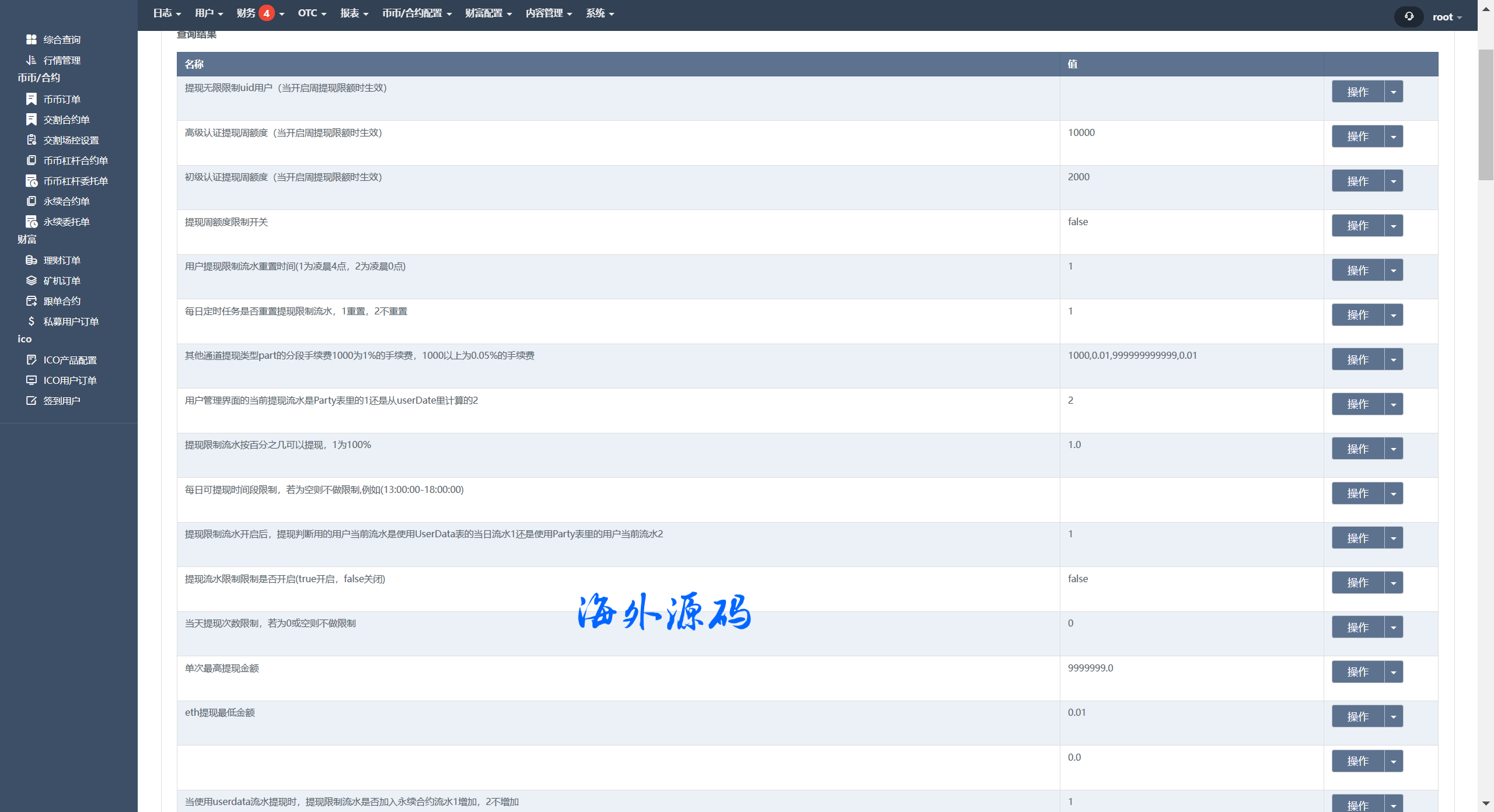This screenshot has width=1494, height=812.
Task: Click the headset support icon in header
Action: click(x=1409, y=16)
